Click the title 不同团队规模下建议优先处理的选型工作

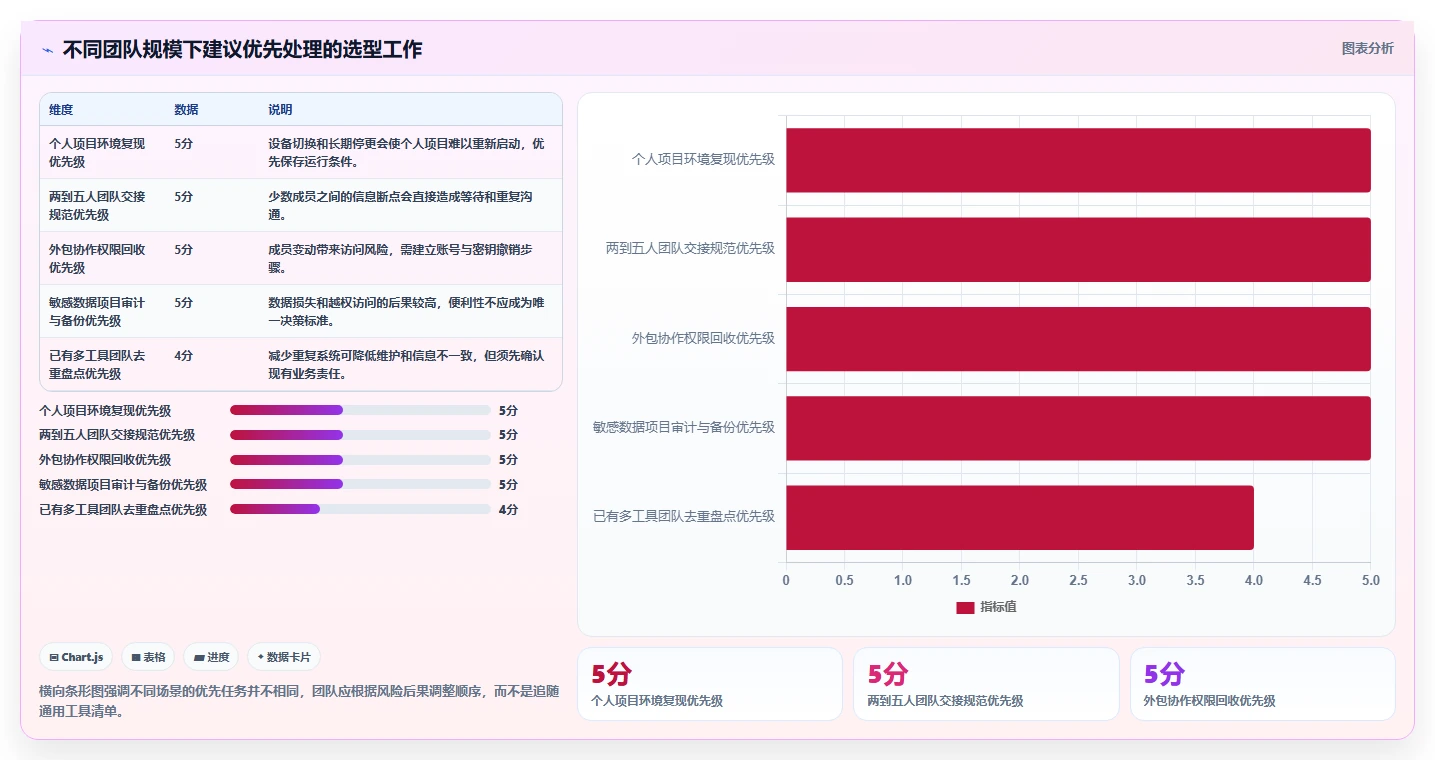coord(242,49)
